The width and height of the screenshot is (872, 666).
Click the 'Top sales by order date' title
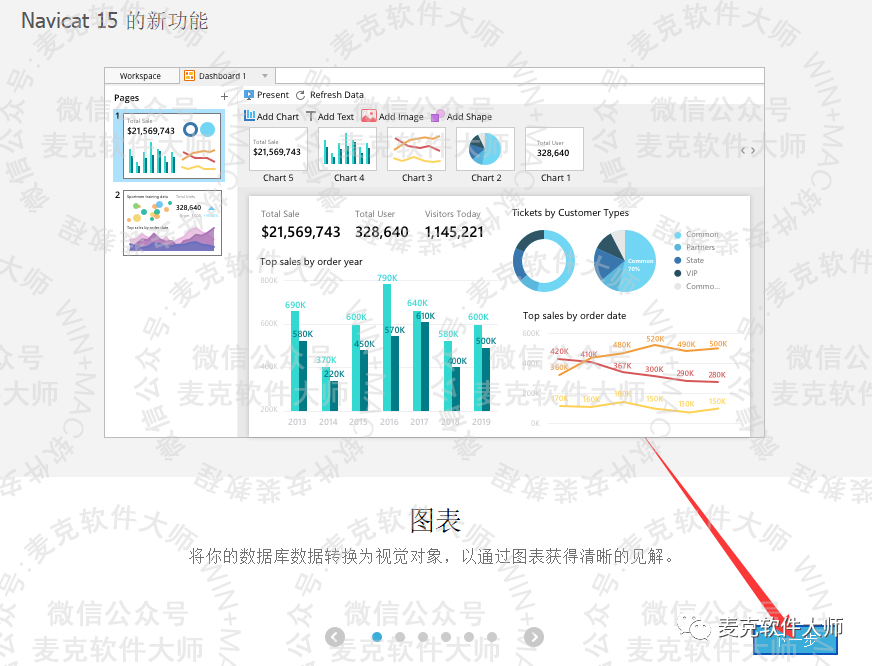(x=574, y=315)
